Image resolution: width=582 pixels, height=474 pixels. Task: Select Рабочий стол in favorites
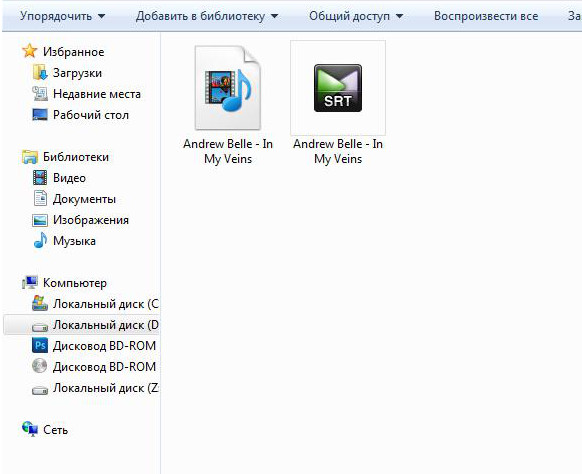91,115
